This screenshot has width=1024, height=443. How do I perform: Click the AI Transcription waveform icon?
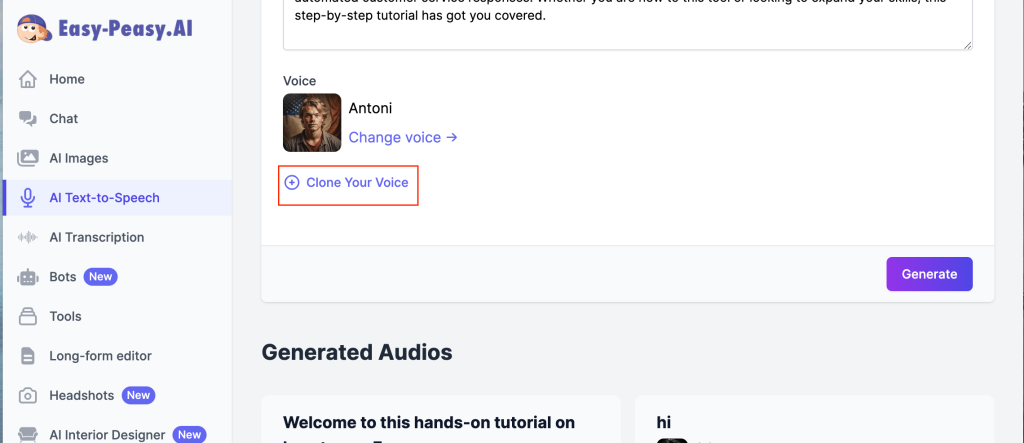(x=28, y=237)
